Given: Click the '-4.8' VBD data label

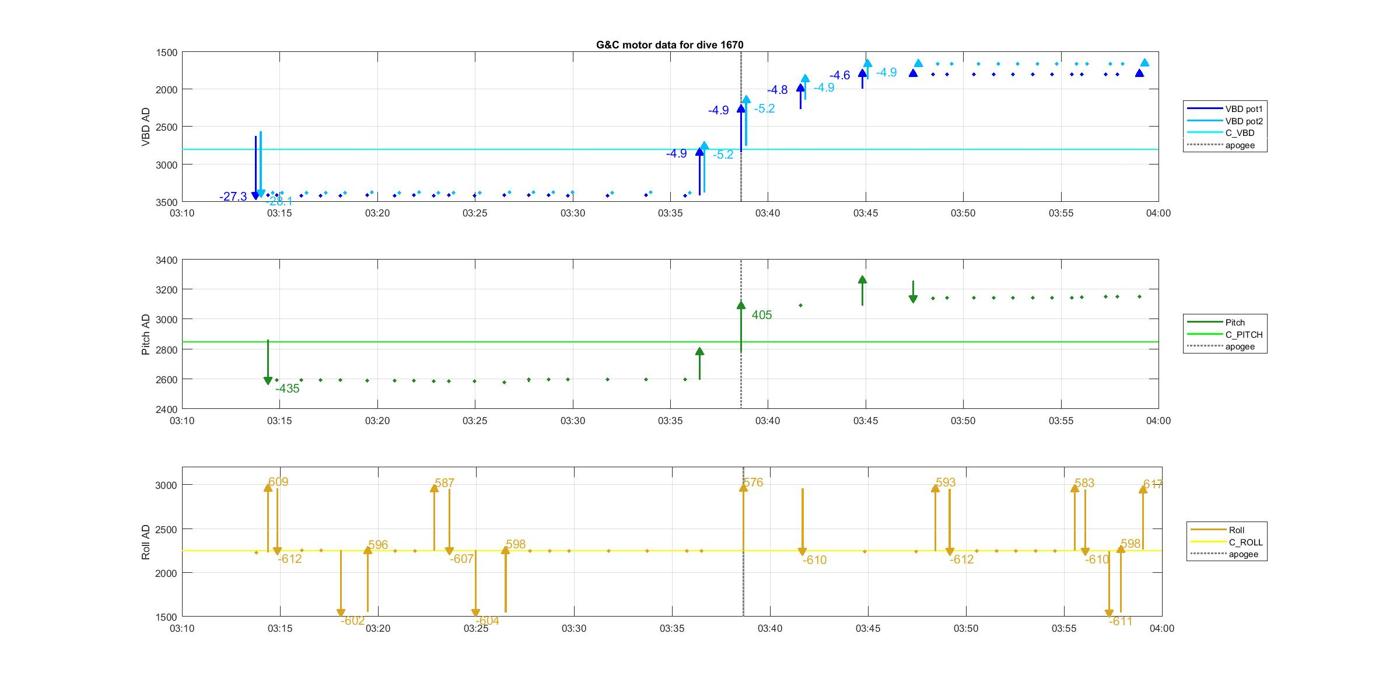Looking at the screenshot, I should (778, 90).
